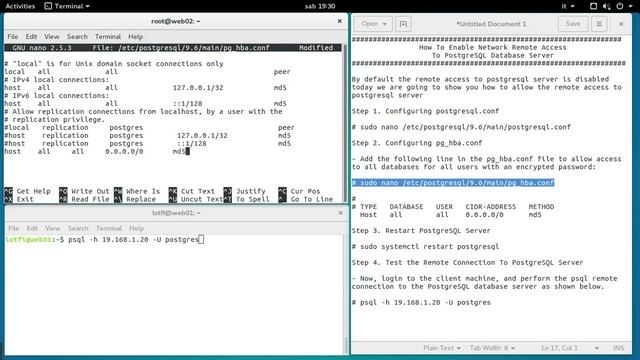Open the Tab Width dropdown
Image resolution: width=640 pixels, height=360 pixels.
[x=492, y=348]
